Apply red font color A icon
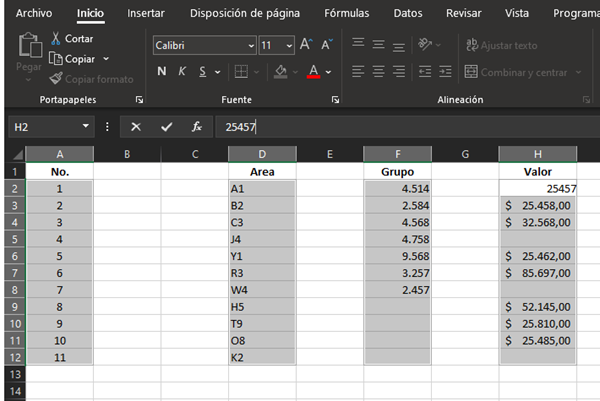 (313, 72)
